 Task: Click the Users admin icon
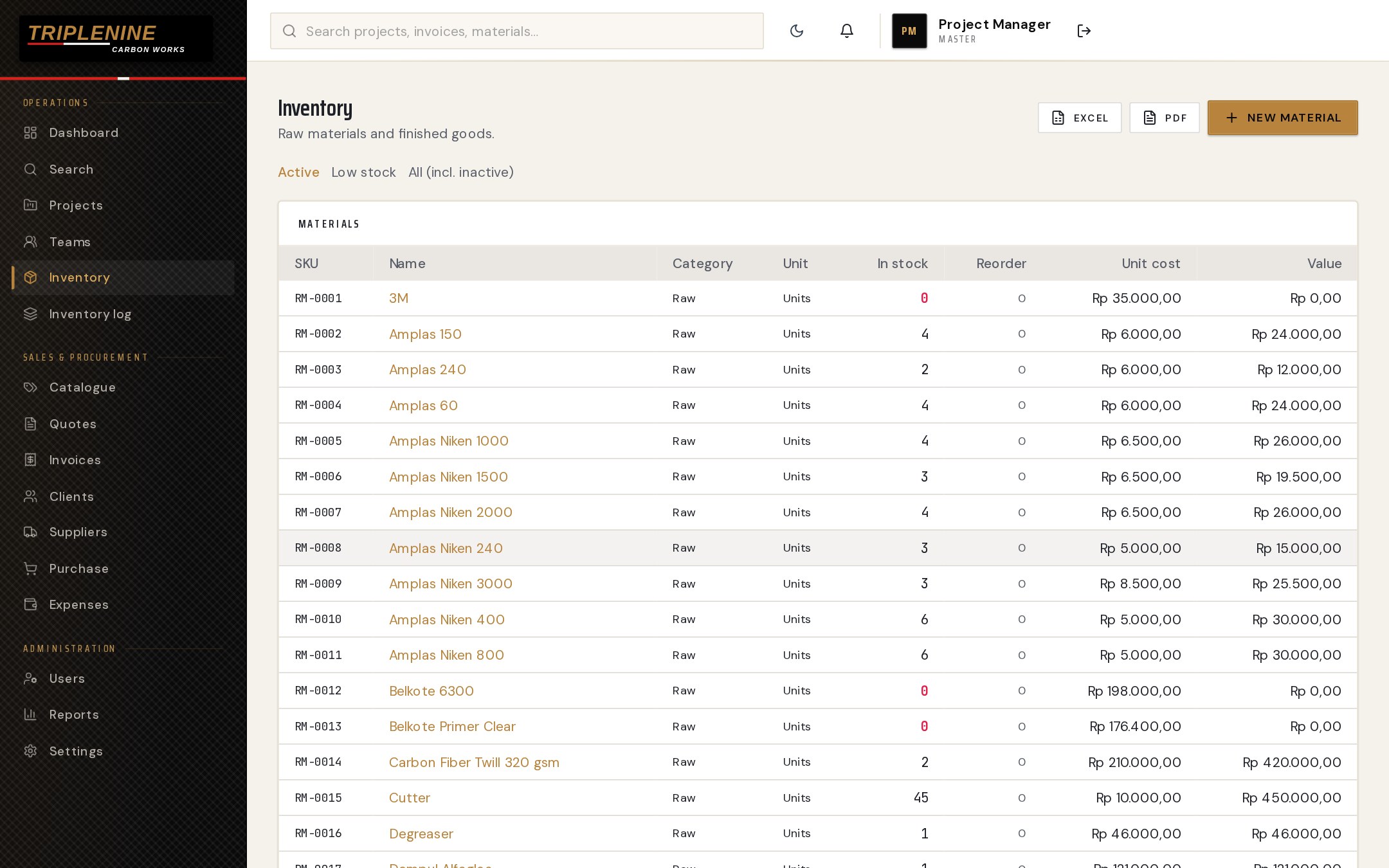[30, 678]
